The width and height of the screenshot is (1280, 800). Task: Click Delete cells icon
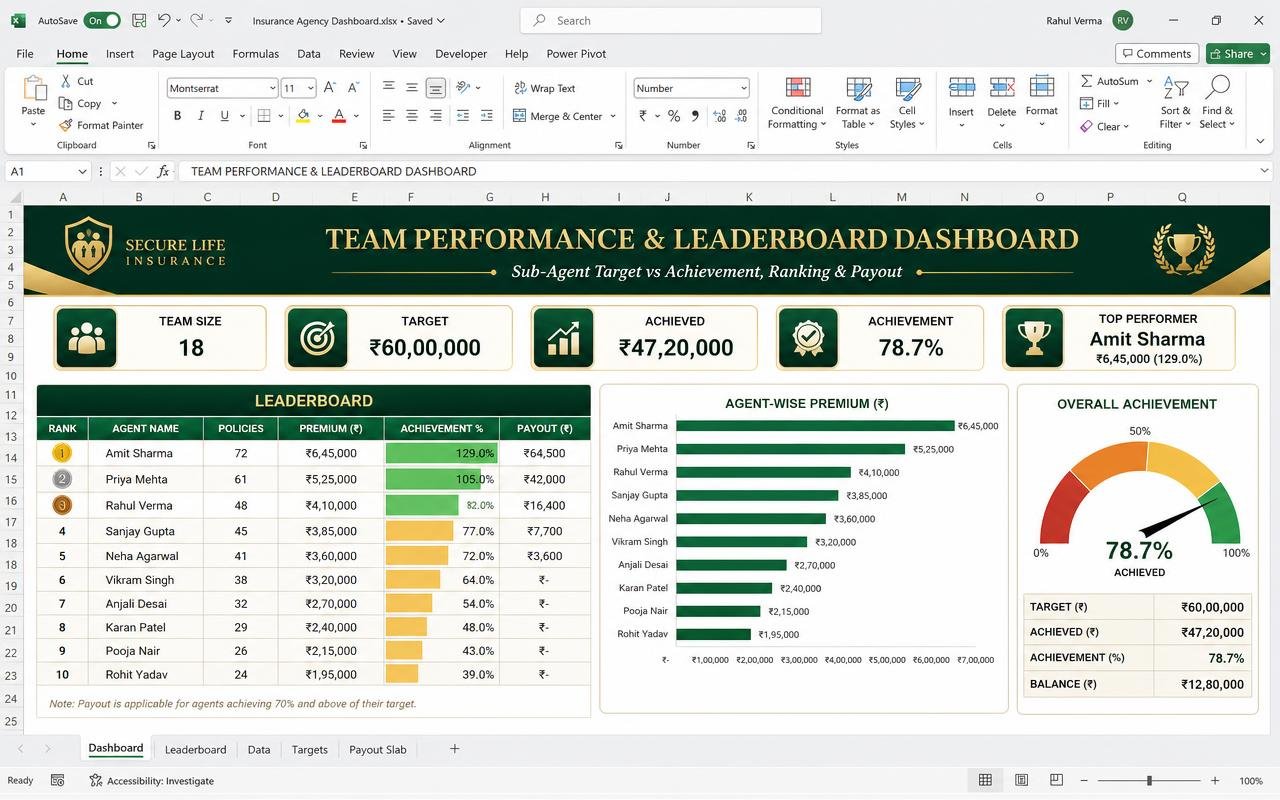click(1001, 88)
